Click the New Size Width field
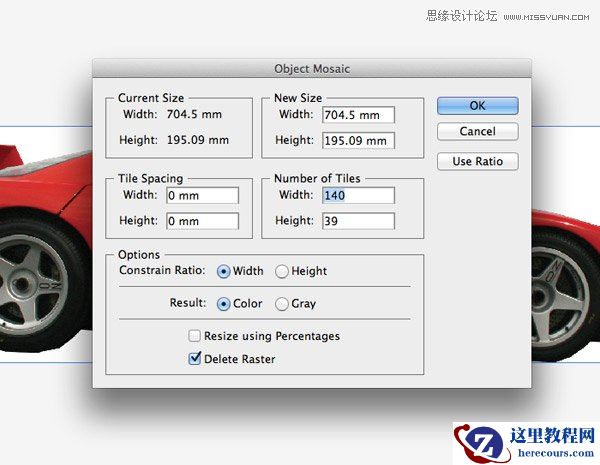600x465 pixels. pos(358,115)
